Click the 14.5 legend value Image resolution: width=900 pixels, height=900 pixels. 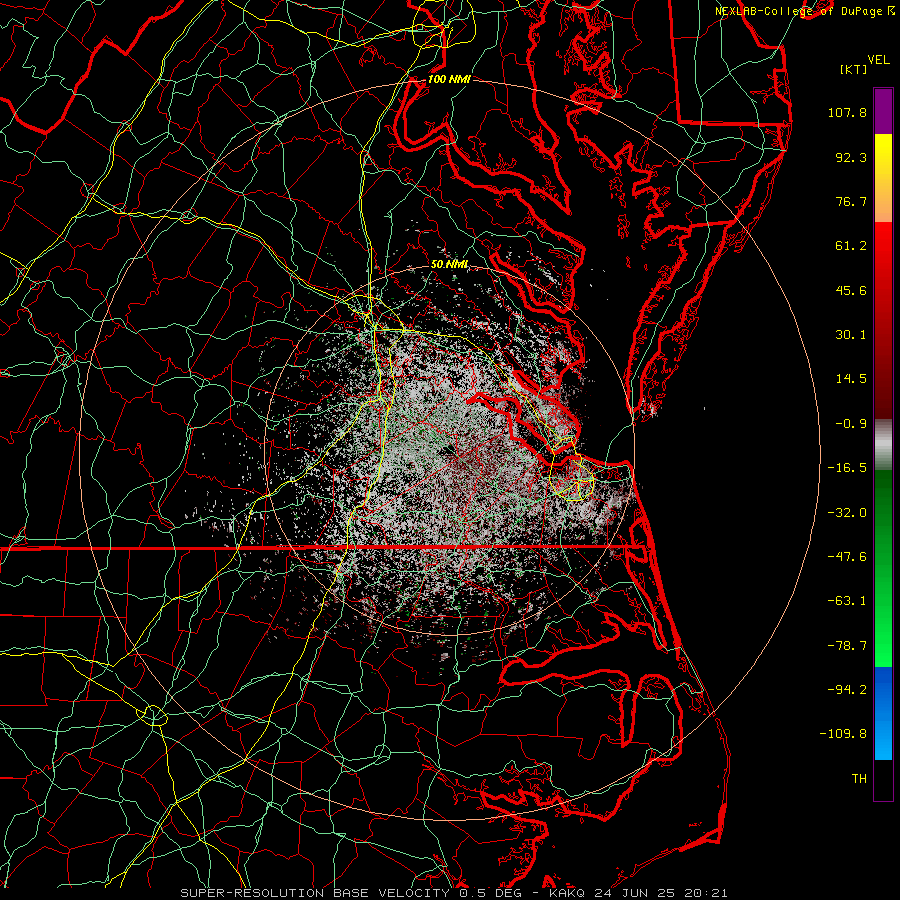(851, 379)
